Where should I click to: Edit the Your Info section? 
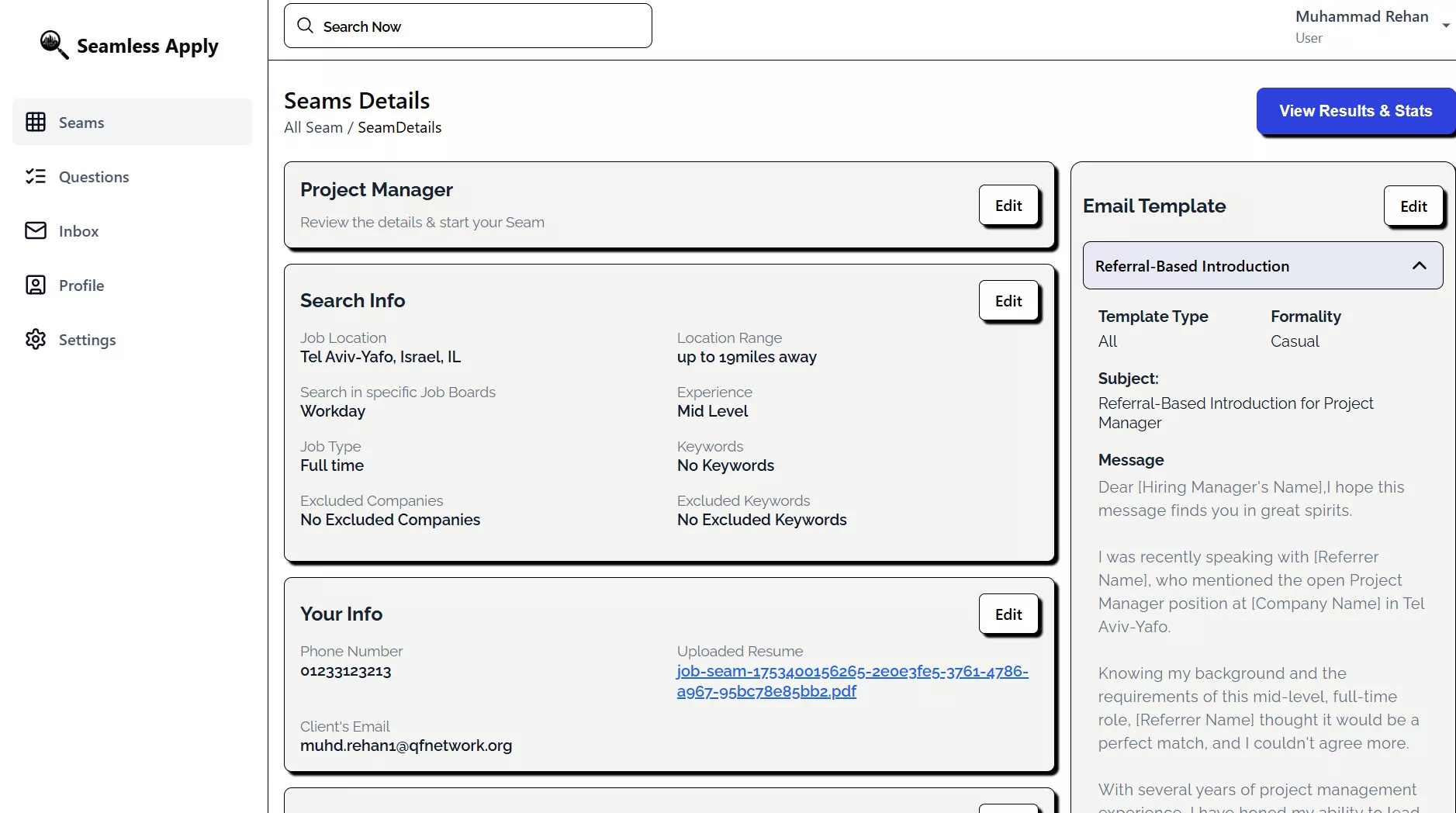(x=1008, y=614)
